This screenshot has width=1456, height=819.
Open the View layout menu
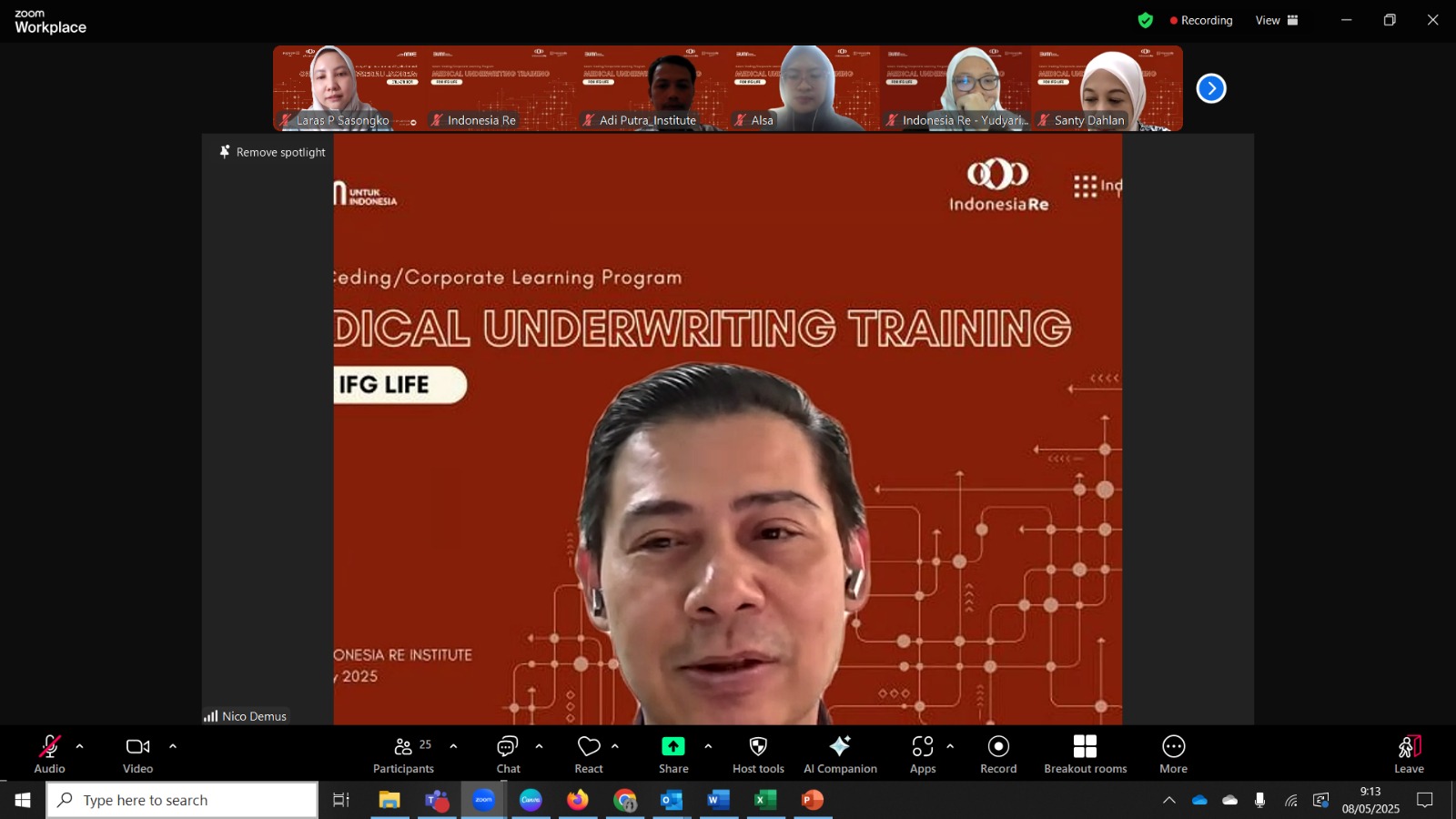(1277, 20)
